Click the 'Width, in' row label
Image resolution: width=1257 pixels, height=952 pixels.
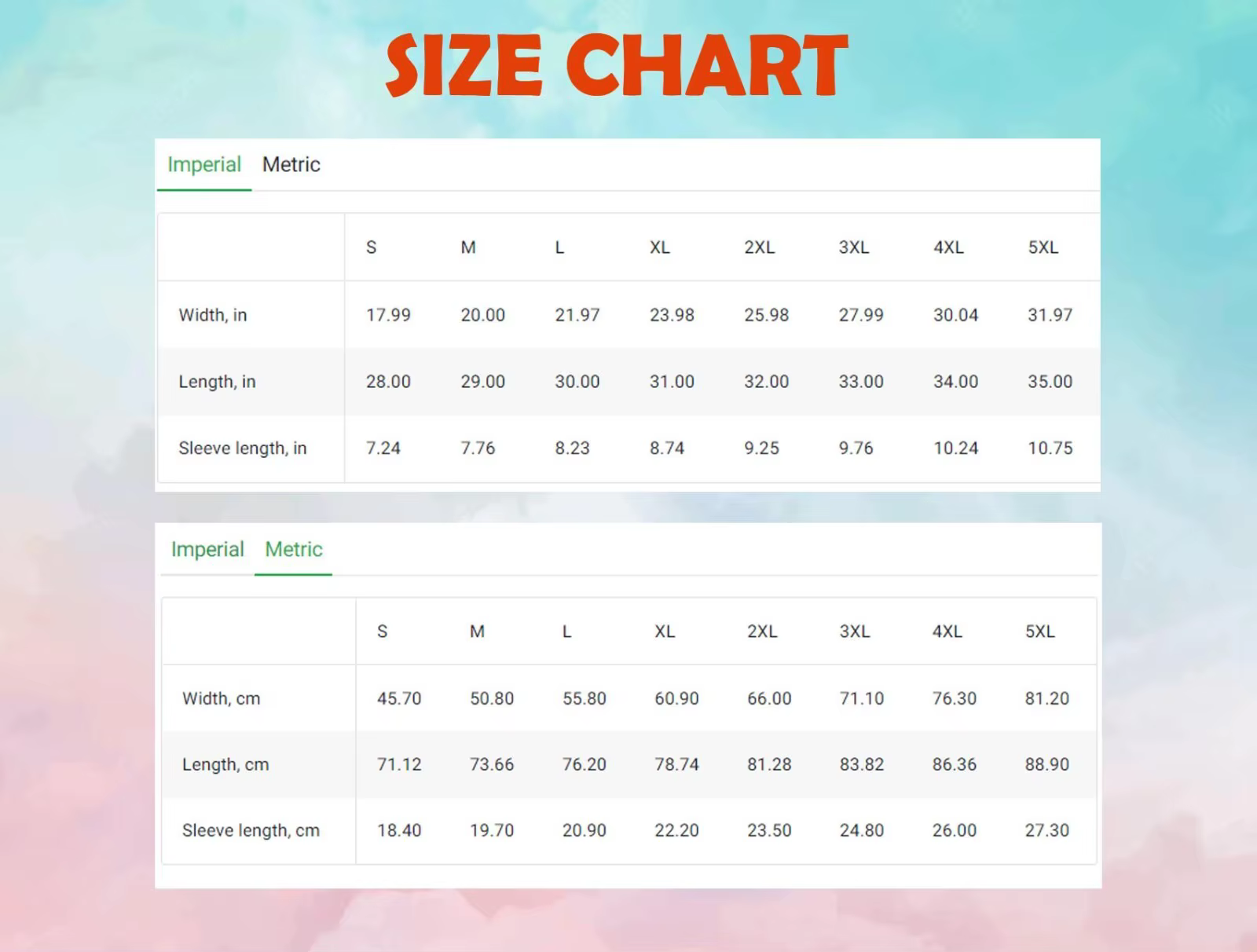(x=213, y=315)
